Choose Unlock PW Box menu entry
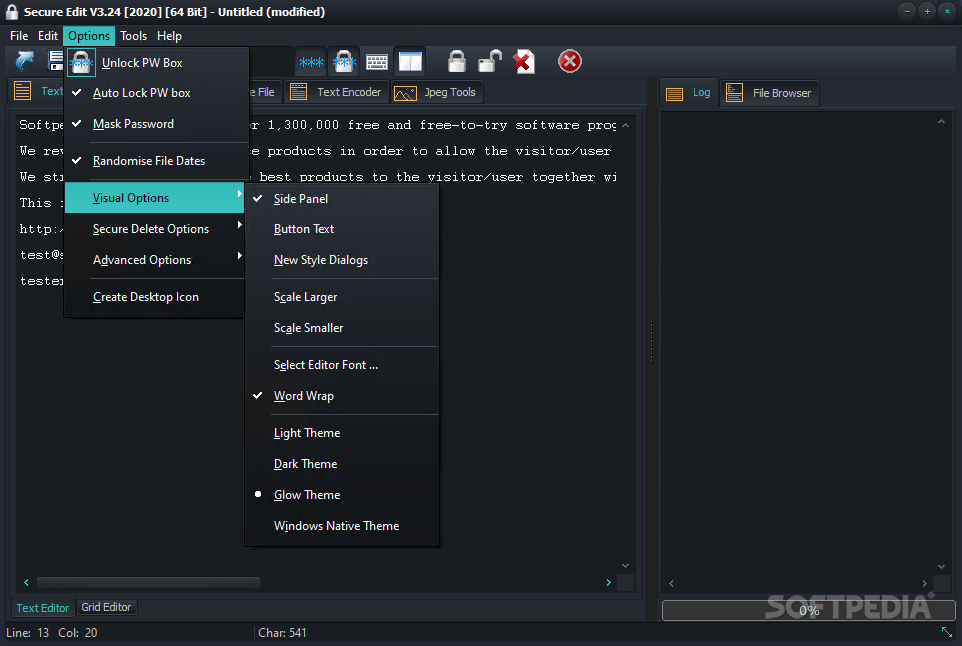The width and height of the screenshot is (962, 646). [156, 63]
